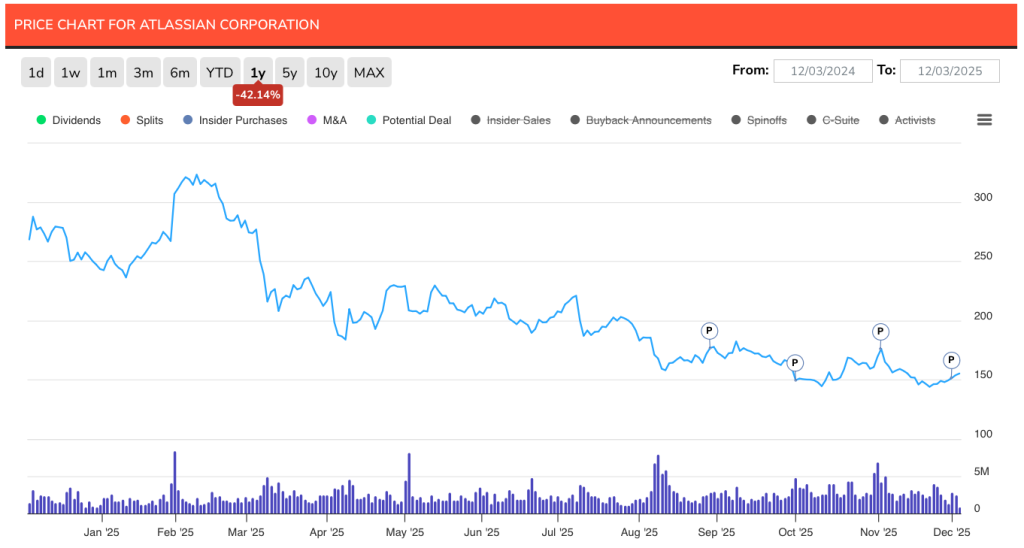
Task: Click the Aug '25 axis label
Action: pyautogui.click(x=639, y=532)
